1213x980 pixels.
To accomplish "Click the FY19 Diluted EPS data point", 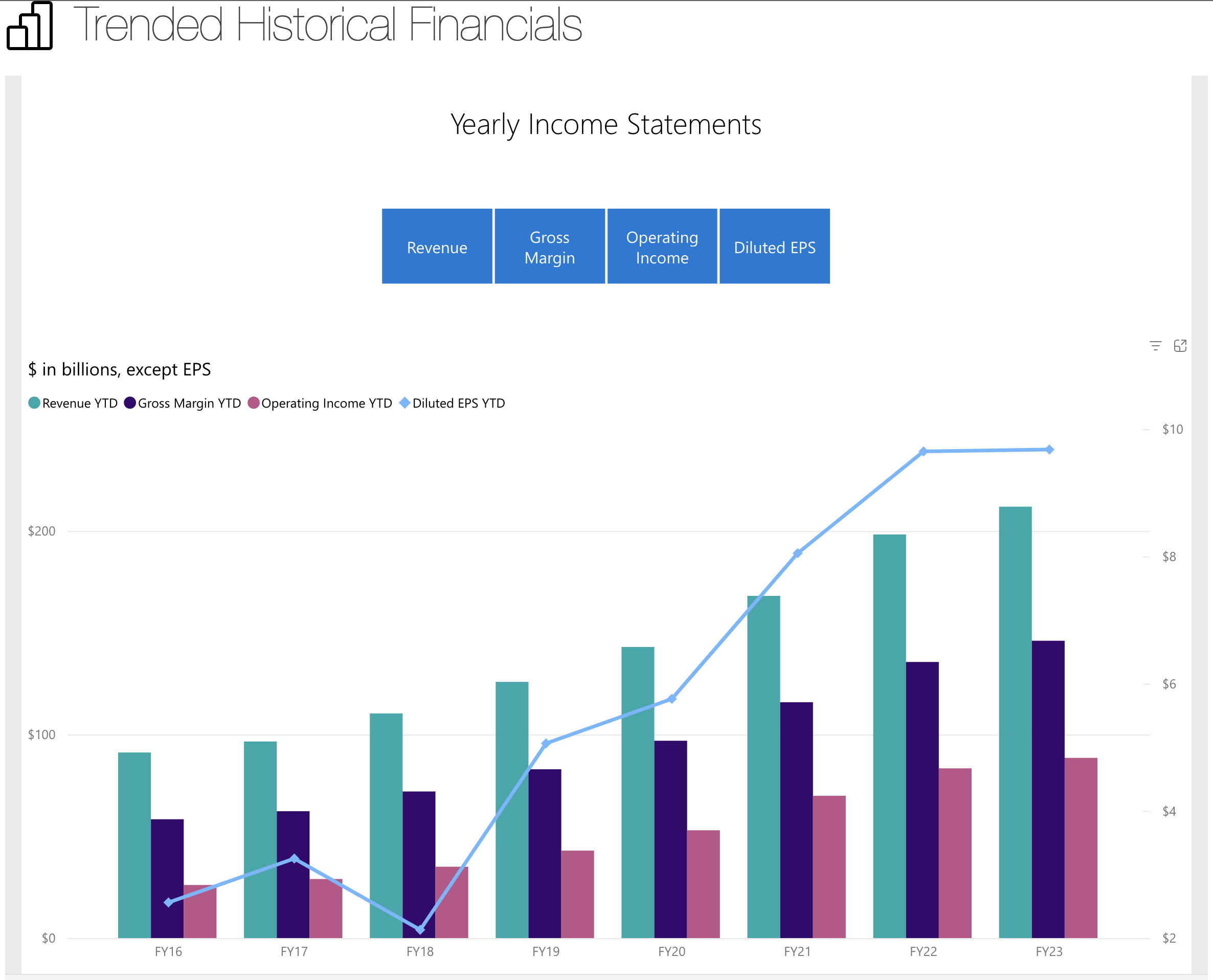I will [546, 744].
